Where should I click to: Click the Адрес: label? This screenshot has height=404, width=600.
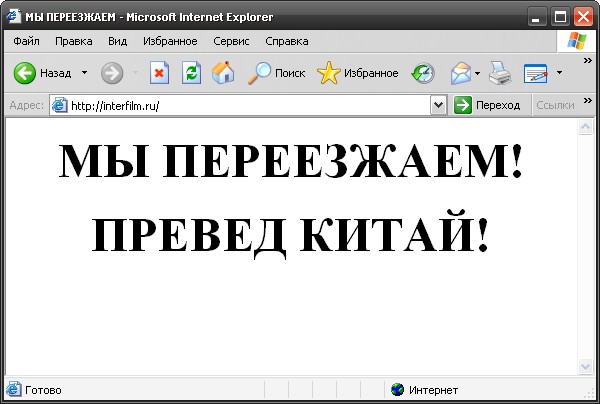(26, 105)
